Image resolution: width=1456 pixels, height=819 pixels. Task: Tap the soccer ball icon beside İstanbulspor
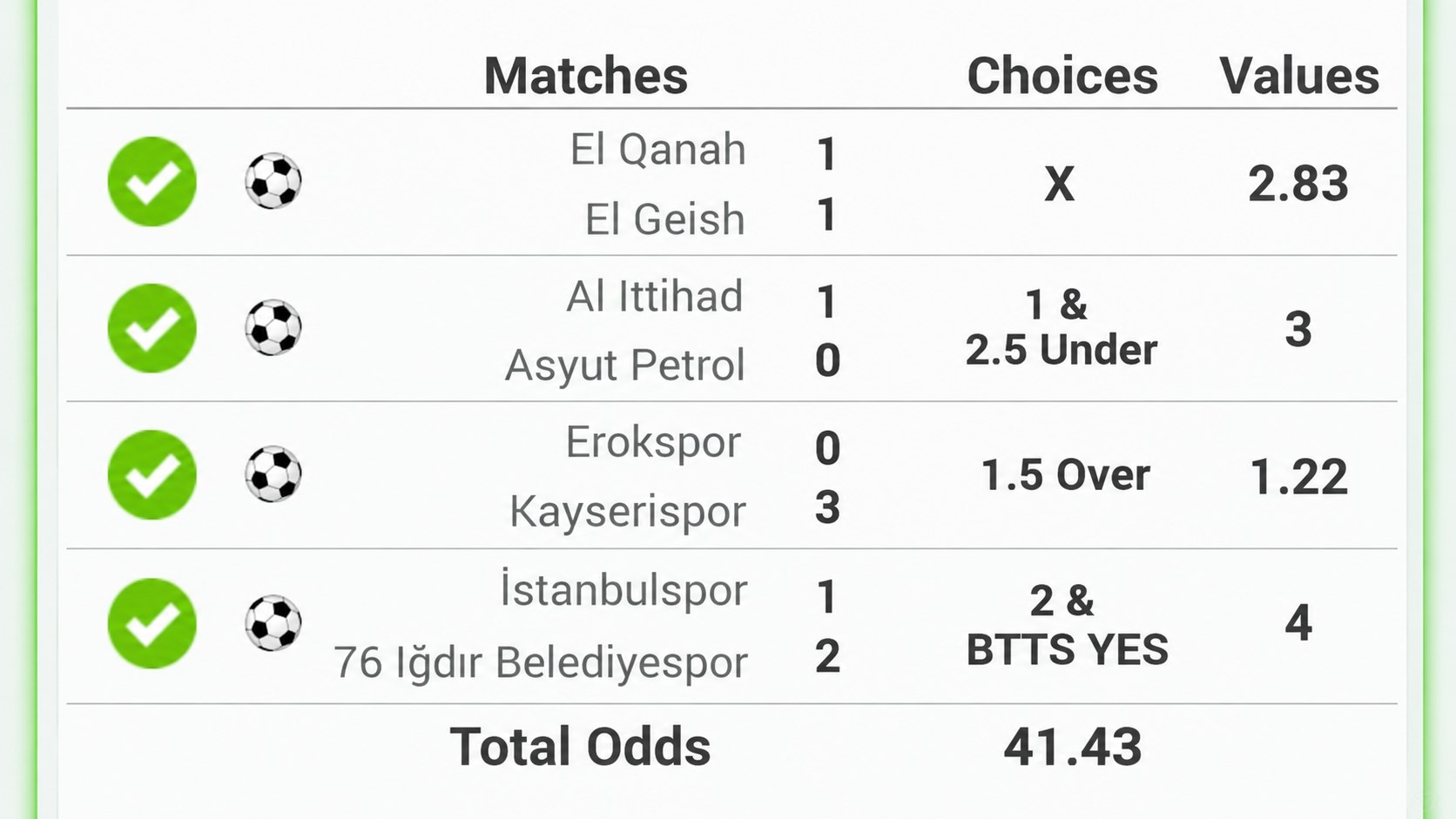pyautogui.click(x=273, y=623)
